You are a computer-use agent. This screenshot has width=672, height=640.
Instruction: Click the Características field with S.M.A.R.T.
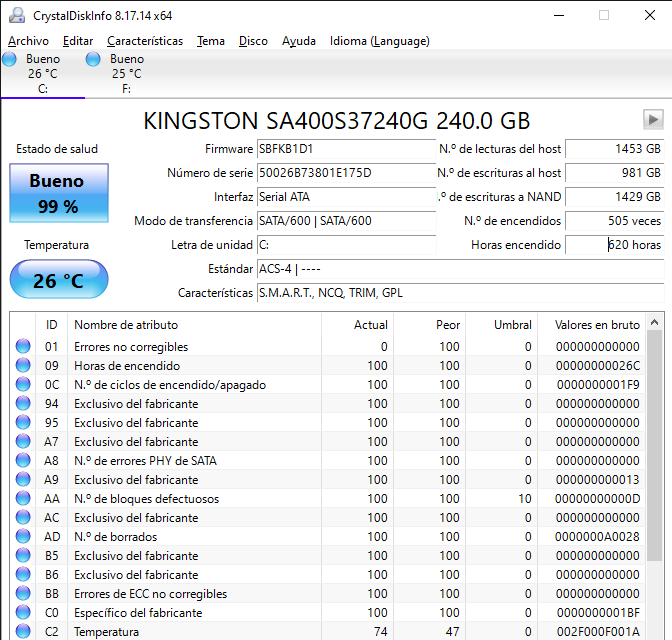tap(460, 293)
